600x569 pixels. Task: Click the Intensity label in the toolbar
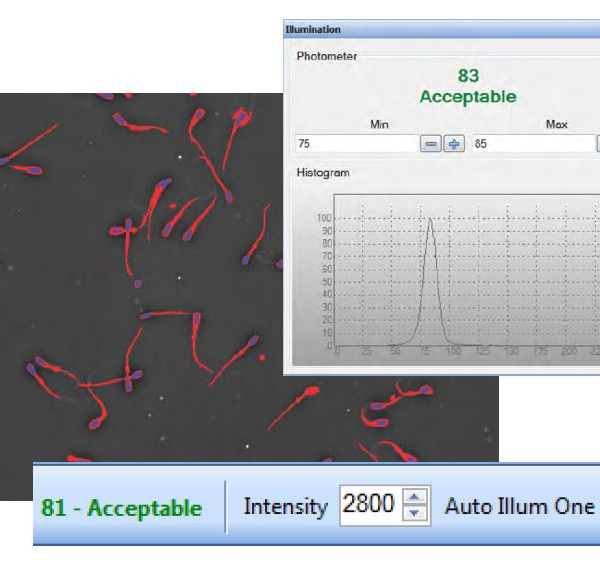click(285, 507)
